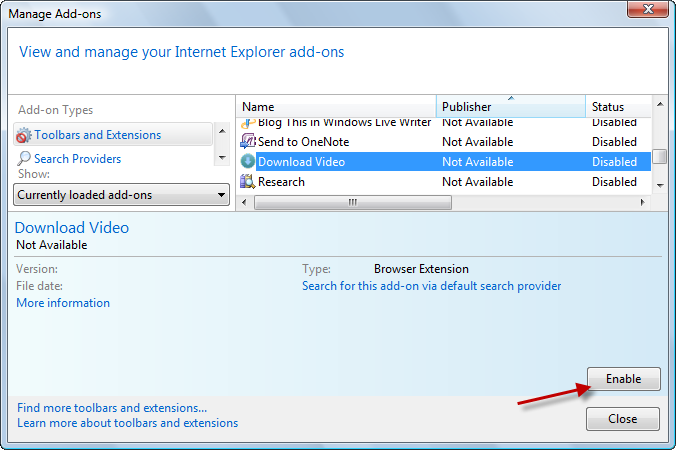Select the Research add-on row
This screenshot has height=450, width=676.
pos(444,181)
